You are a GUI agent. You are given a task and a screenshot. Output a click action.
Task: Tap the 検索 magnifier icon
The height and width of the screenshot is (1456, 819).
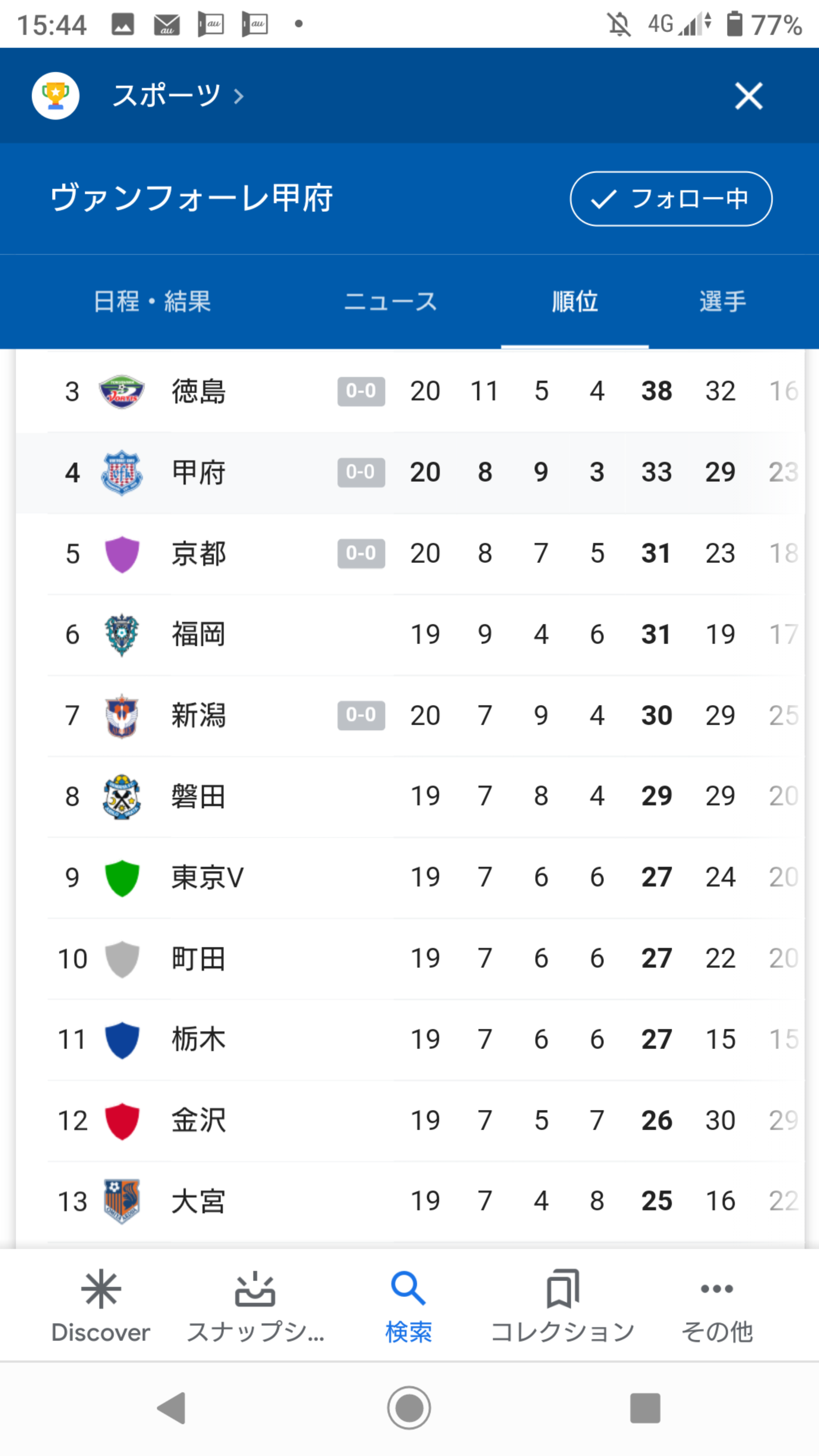pos(408,1290)
